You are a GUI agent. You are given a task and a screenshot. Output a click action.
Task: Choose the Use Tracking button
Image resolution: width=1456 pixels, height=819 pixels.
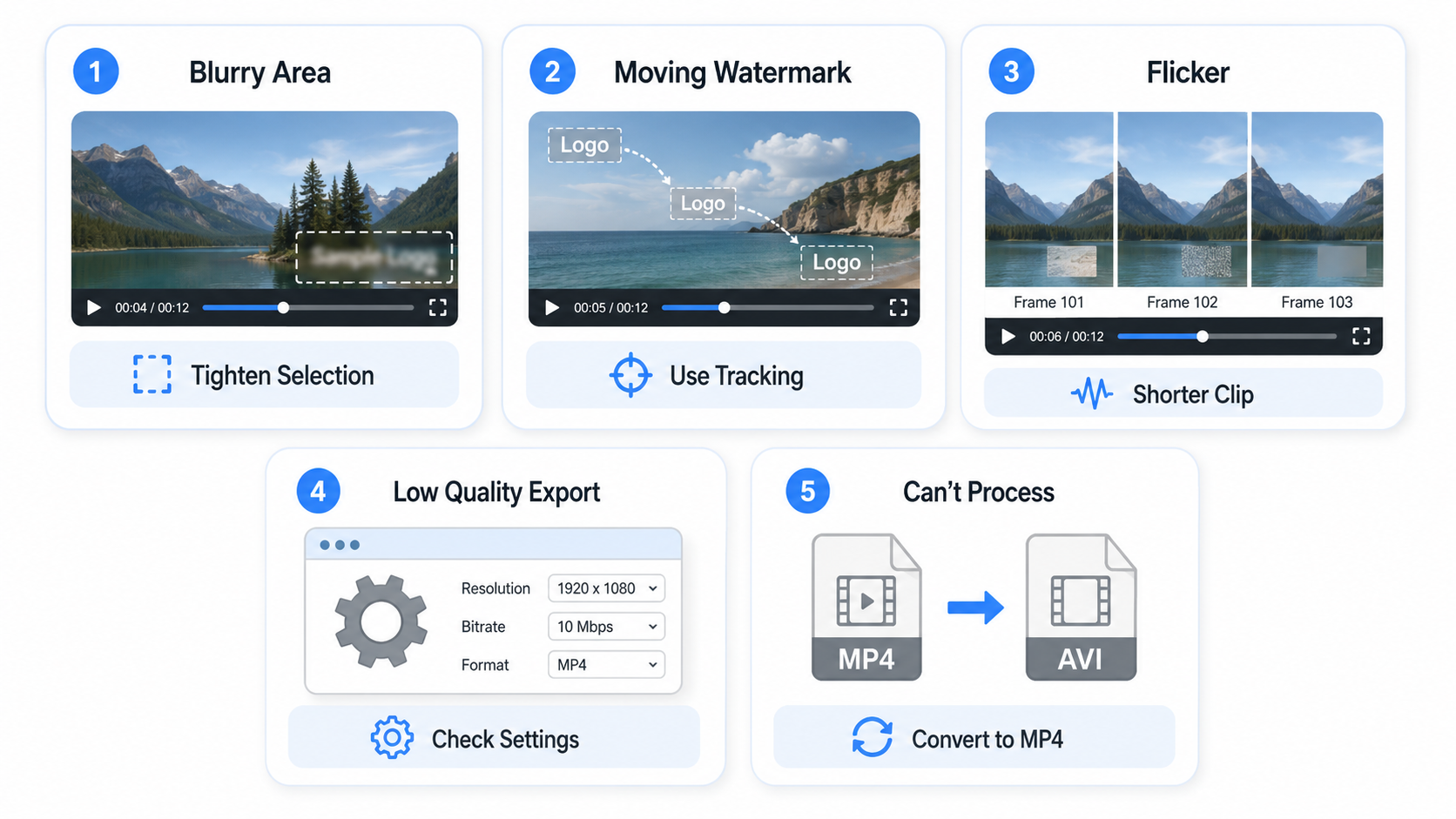[724, 375]
